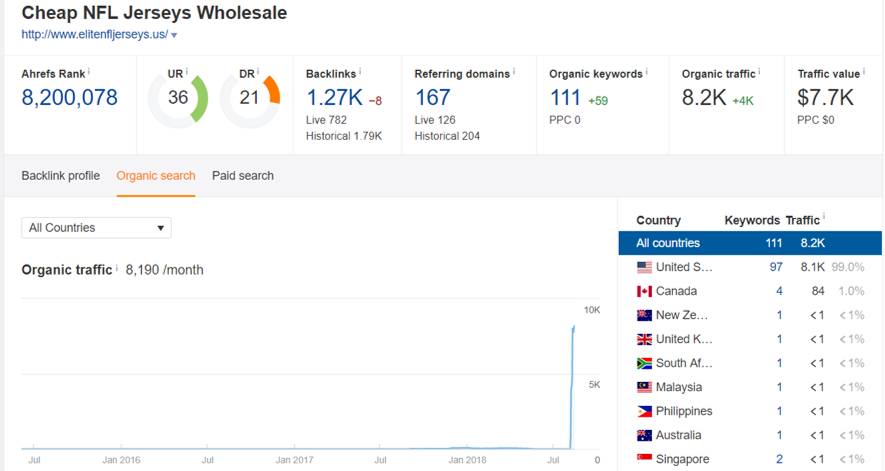Open the Canada keywords count 4
Viewport: 885px width, 471px height.
tap(779, 291)
